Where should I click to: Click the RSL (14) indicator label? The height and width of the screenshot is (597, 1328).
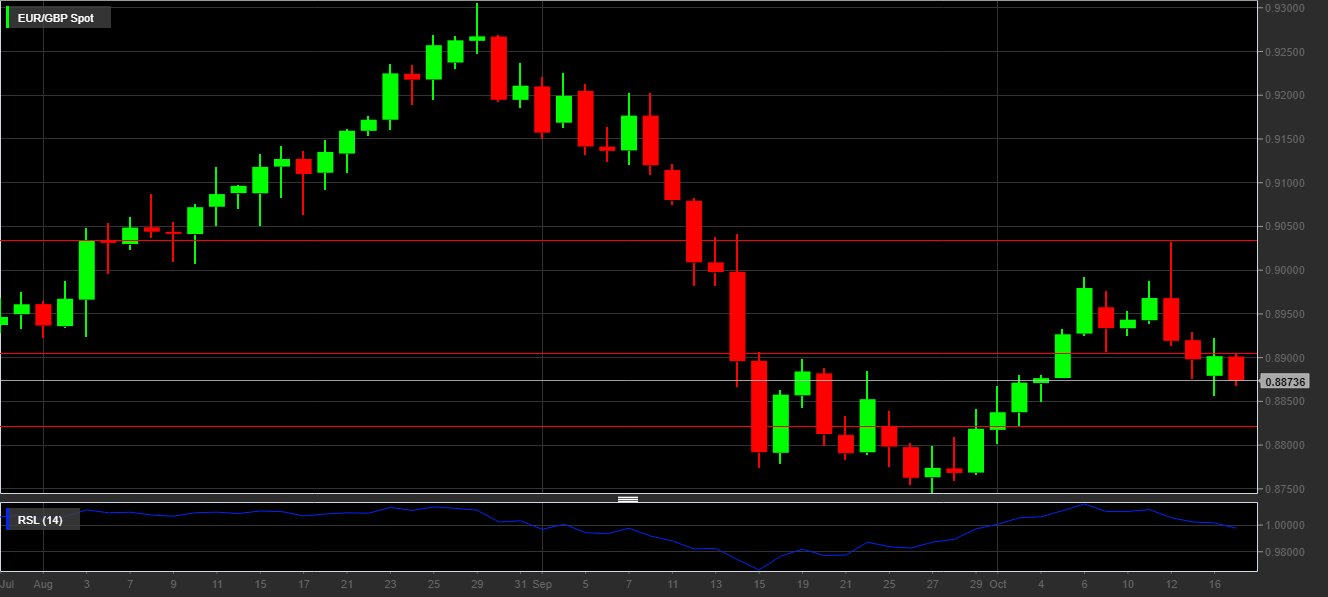tap(40, 520)
